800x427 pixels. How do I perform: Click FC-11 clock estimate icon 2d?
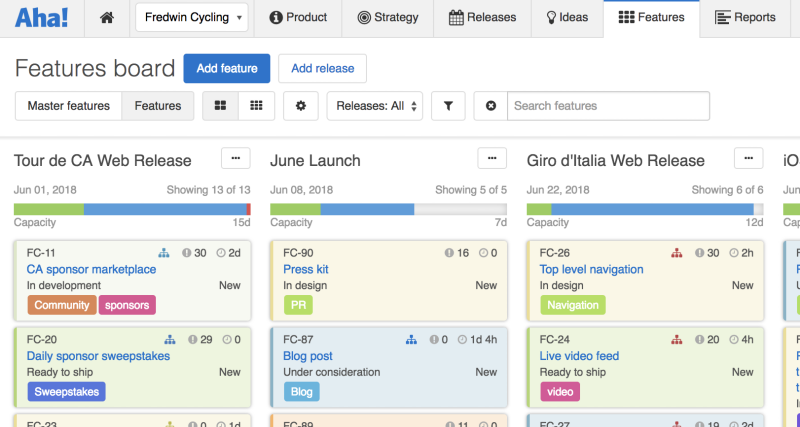coord(221,253)
